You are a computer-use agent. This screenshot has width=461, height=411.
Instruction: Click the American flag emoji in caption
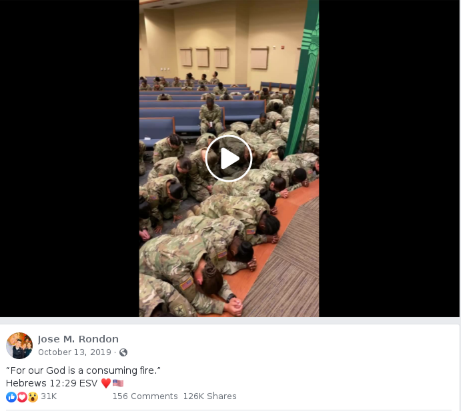[x=118, y=383]
